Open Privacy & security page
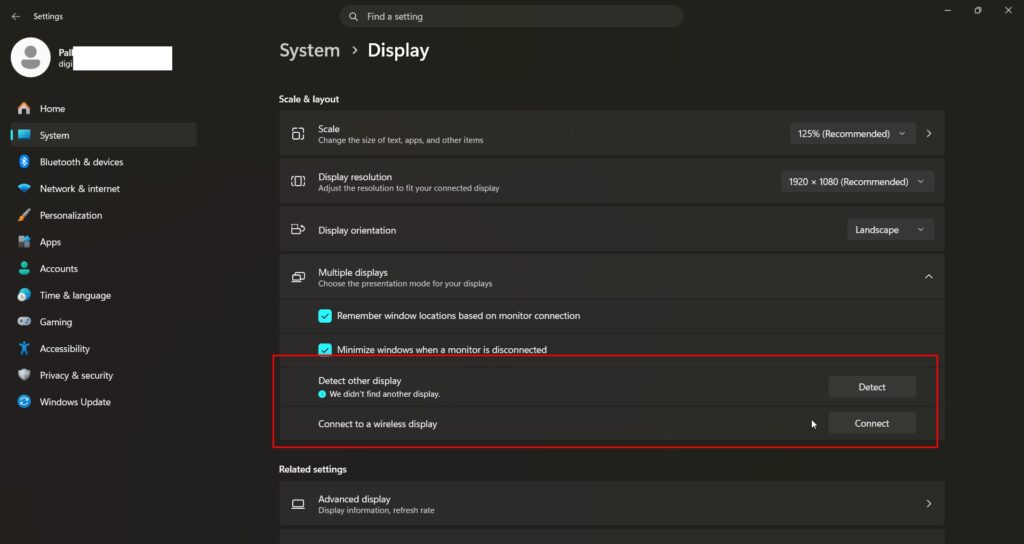The height and width of the screenshot is (544, 1024). click(103, 376)
